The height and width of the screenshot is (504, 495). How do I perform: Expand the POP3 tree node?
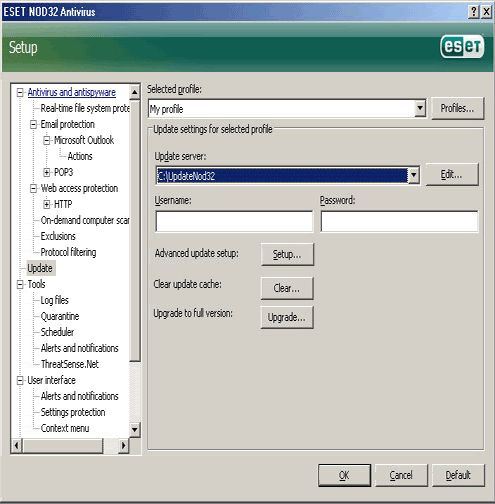point(47,172)
